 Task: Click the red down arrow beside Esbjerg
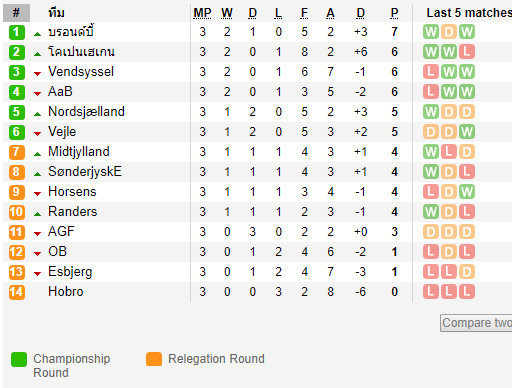click(38, 274)
